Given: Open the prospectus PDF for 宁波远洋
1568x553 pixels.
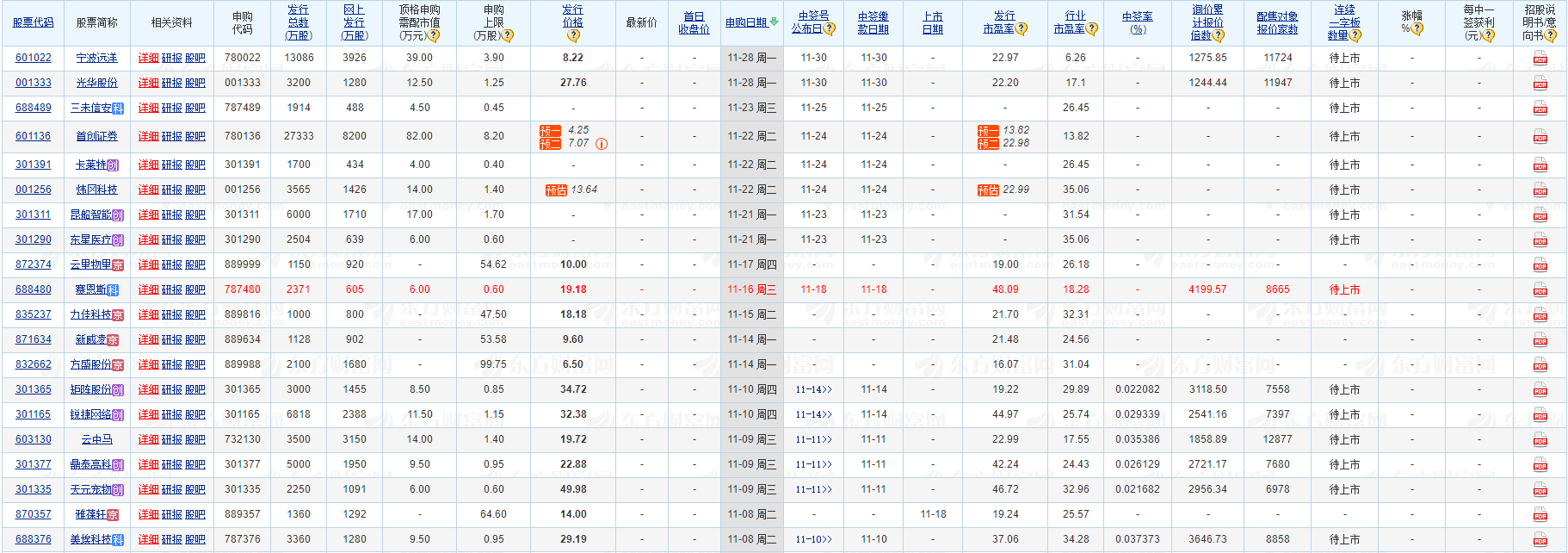Looking at the screenshot, I should (x=1540, y=59).
